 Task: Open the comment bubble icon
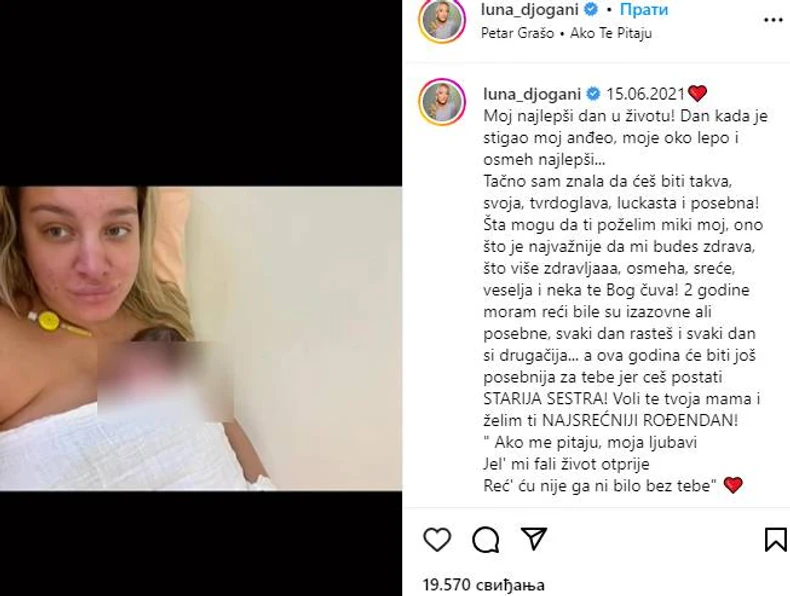(x=486, y=540)
